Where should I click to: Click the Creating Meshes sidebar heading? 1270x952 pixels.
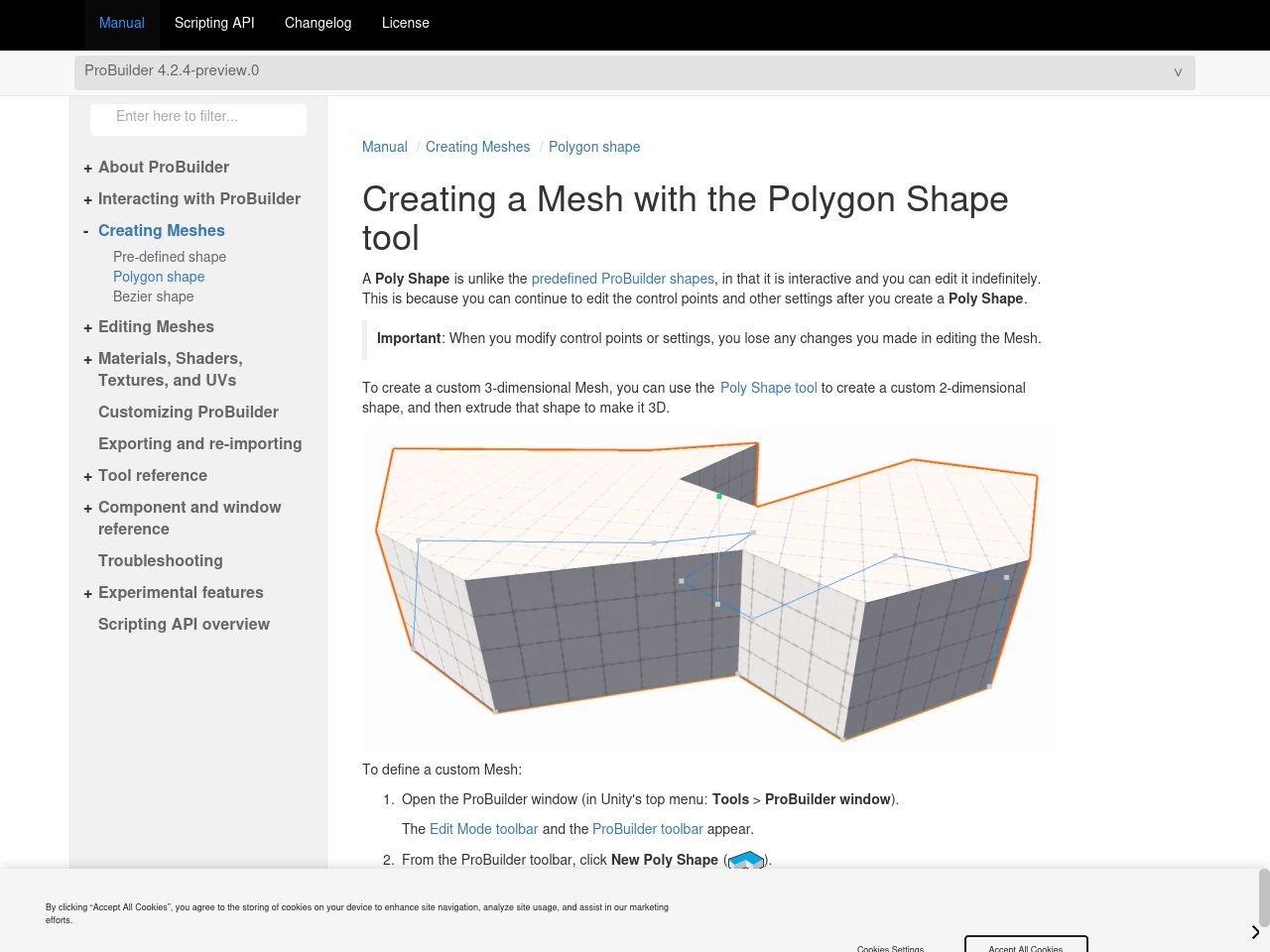pos(162,230)
